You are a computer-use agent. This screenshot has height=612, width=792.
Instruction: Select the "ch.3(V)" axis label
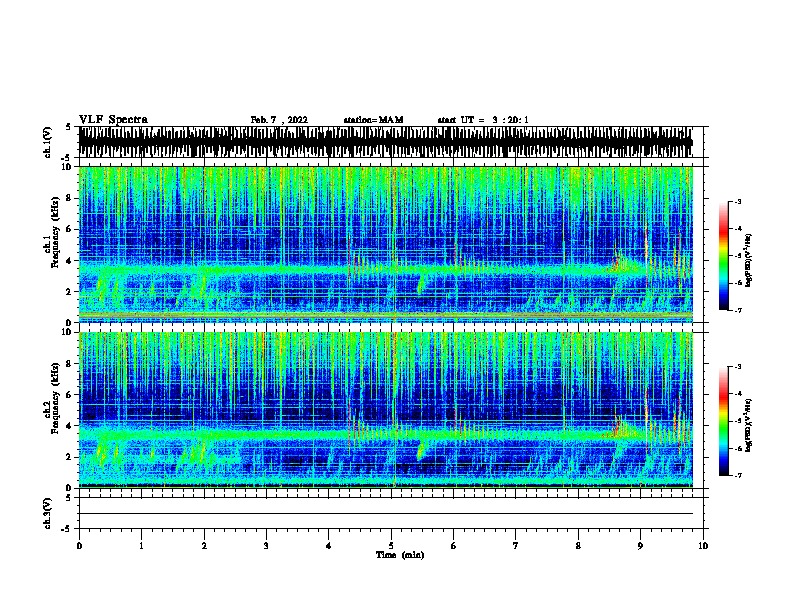point(48,513)
